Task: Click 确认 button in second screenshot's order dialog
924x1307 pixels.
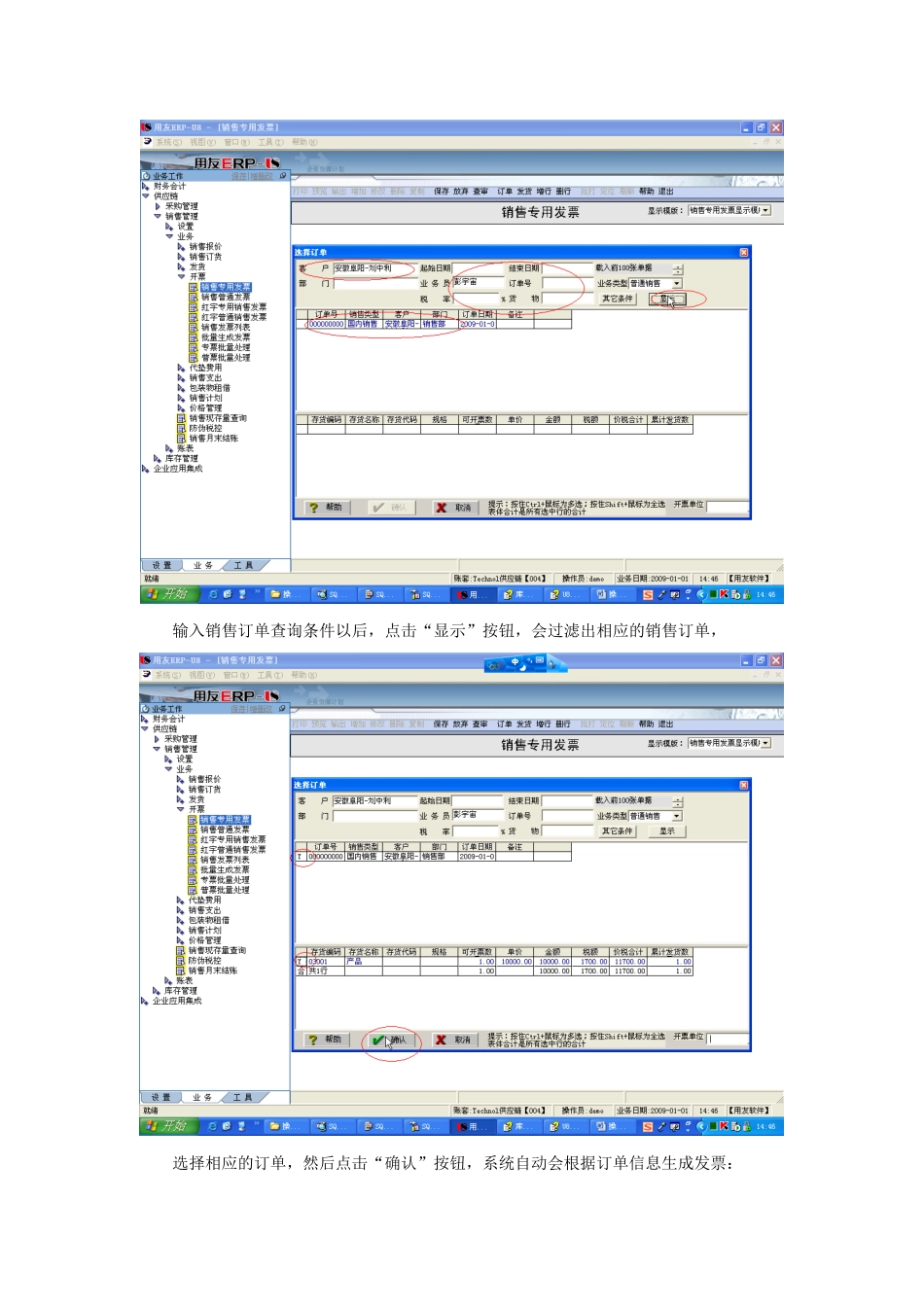Action: [391, 1040]
